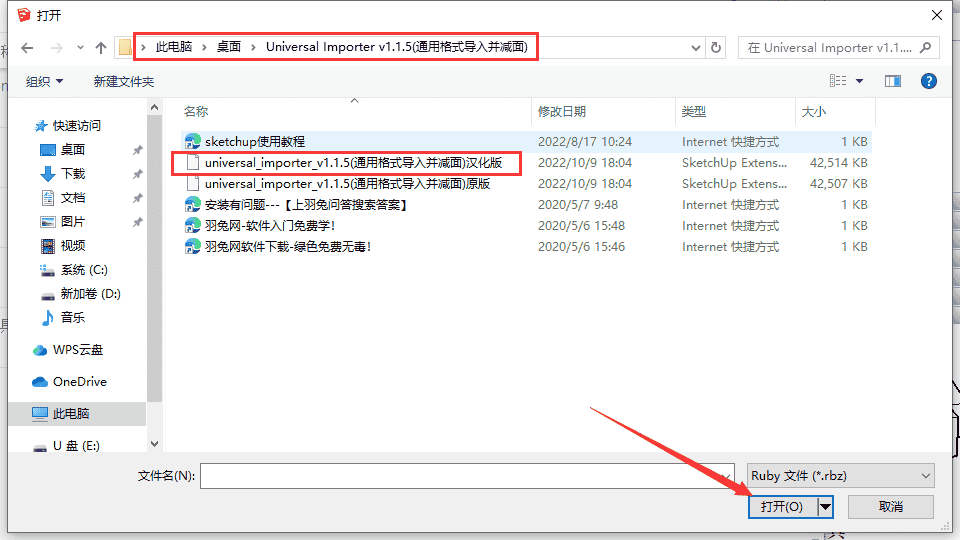Toggle the preview pane
960x540 pixels.
click(x=893, y=81)
